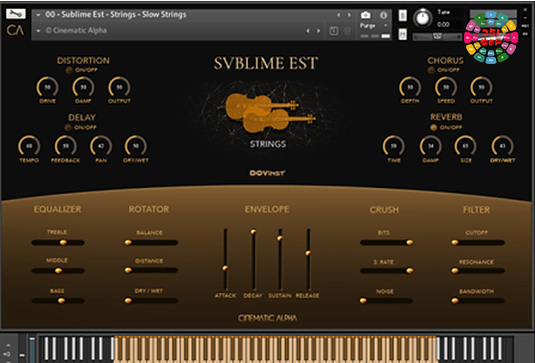Open the snapshot camera view

tap(365, 15)
